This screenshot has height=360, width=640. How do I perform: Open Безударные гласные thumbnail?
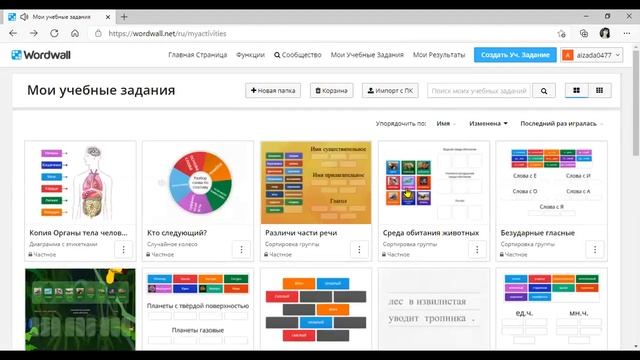click(x=551, y=182)
